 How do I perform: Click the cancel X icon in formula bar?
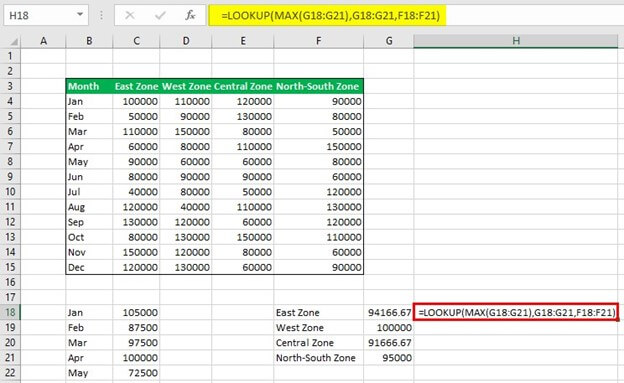point(130,16)
